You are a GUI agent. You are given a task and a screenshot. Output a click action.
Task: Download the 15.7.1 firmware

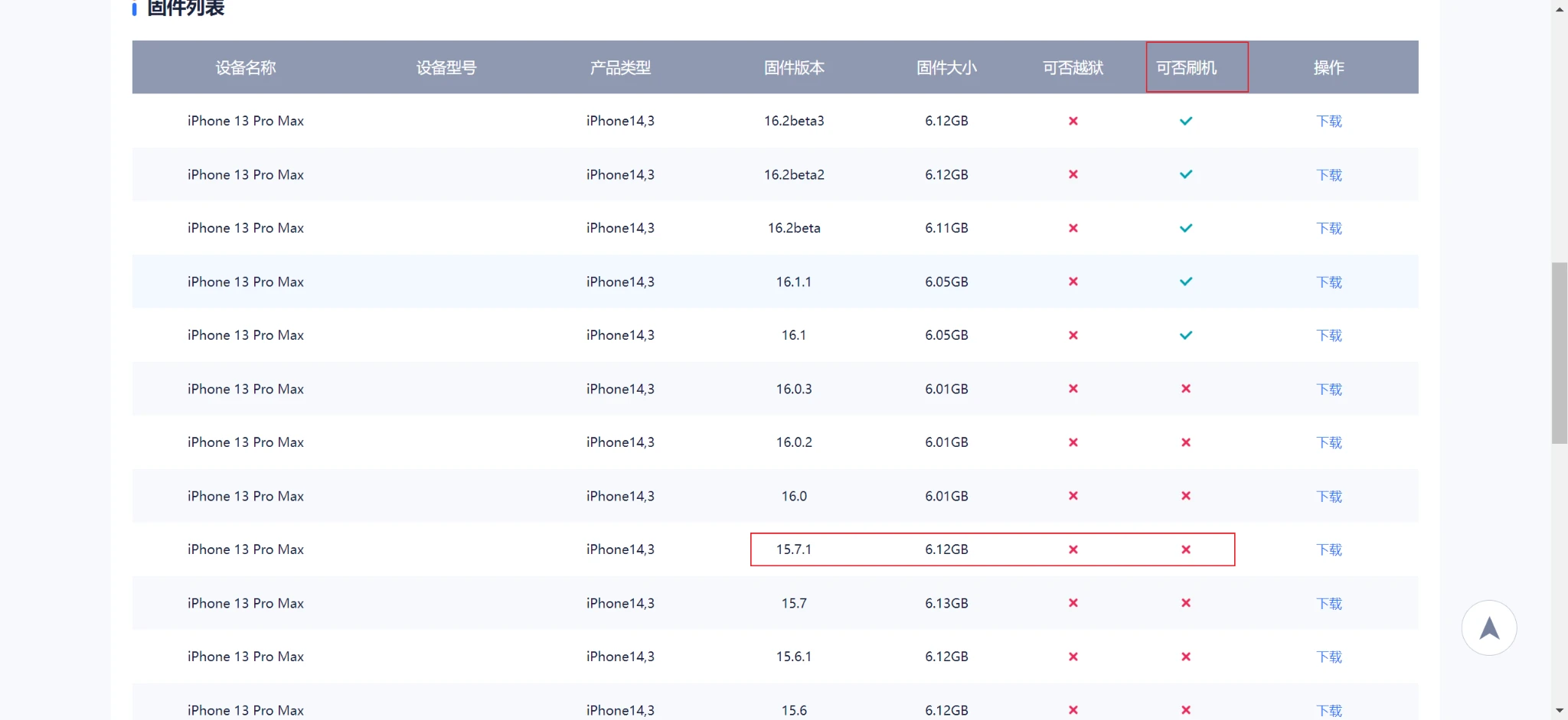1329,549
